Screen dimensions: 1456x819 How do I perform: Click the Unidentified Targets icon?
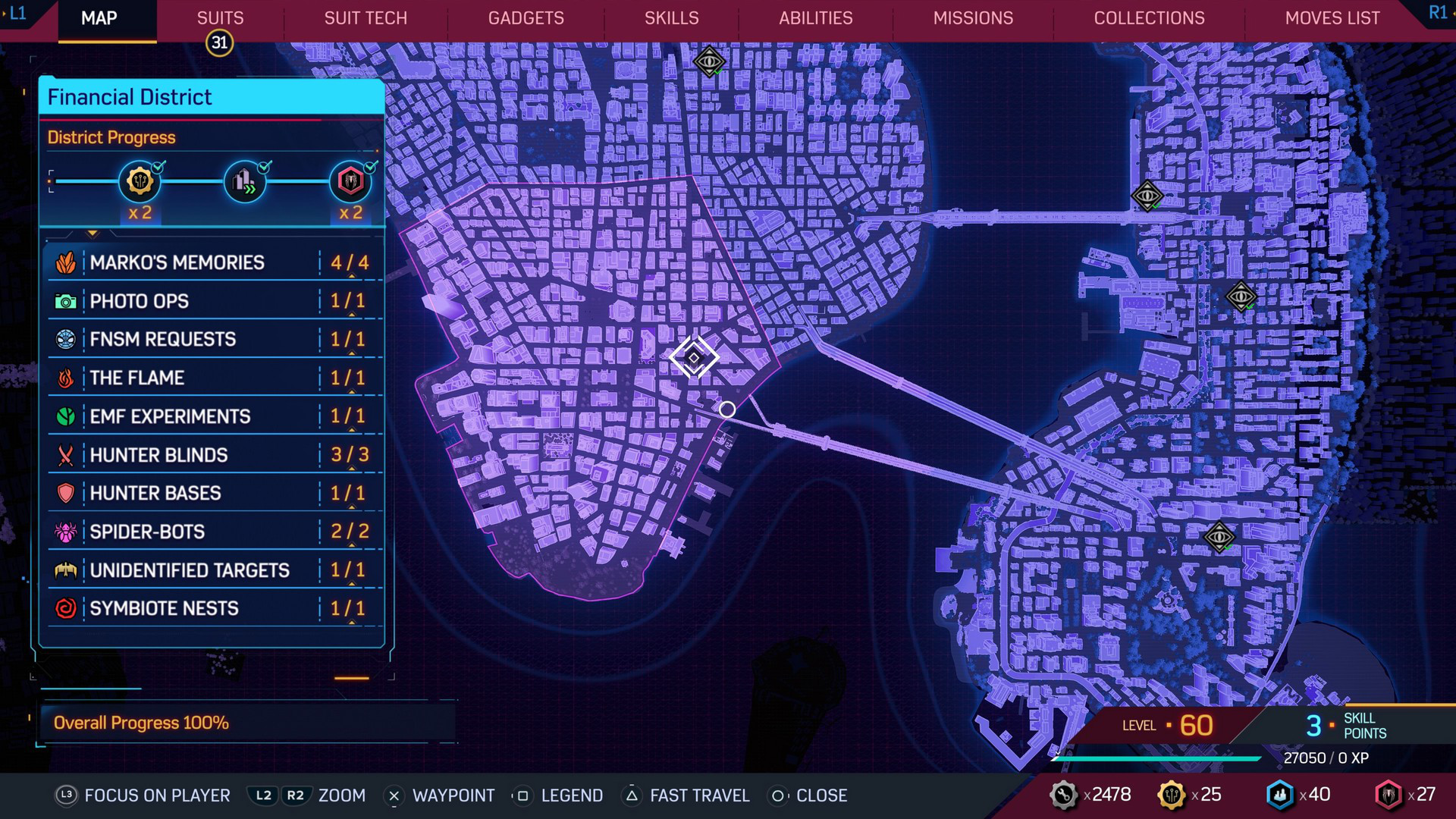(66, 570)
